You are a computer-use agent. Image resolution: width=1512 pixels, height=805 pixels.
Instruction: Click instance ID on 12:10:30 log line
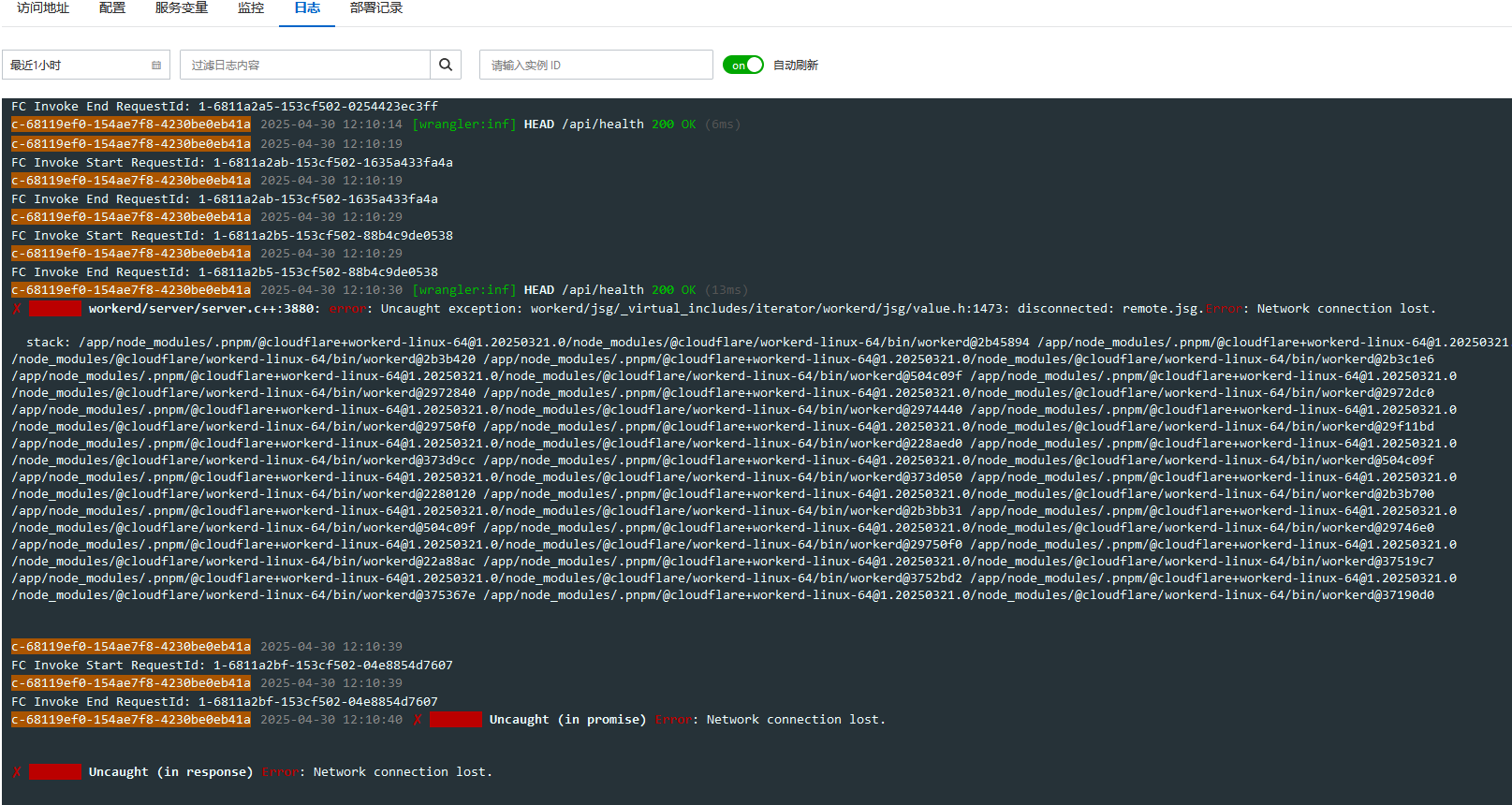coord(131,290)
